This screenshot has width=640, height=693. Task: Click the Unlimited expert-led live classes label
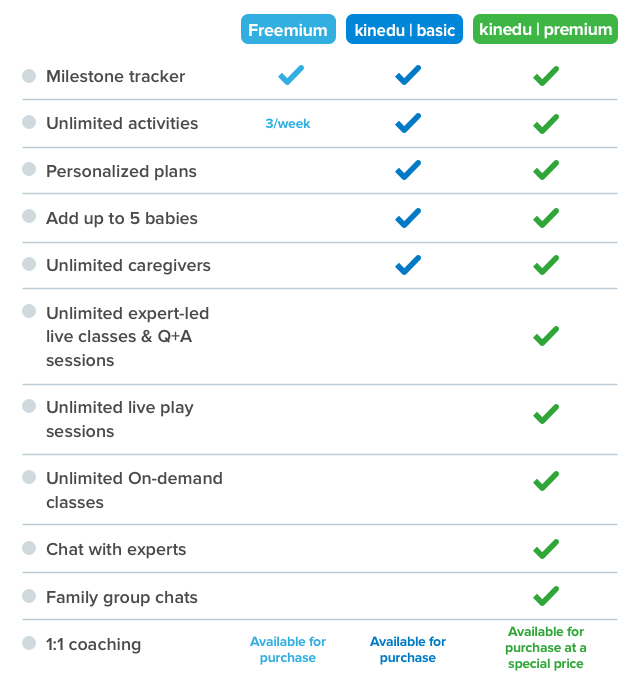click(127, 337)
